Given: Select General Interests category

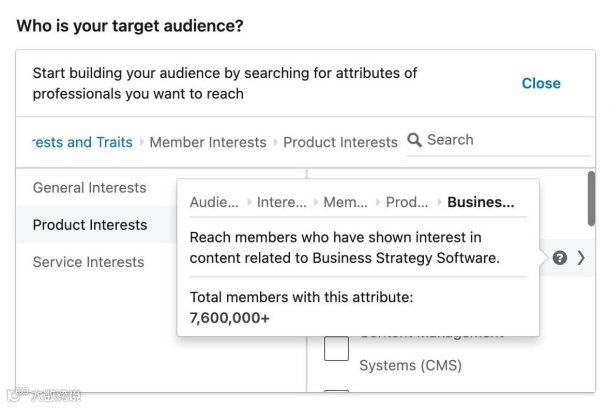Looking at the screenshot, I should point(89,188).
